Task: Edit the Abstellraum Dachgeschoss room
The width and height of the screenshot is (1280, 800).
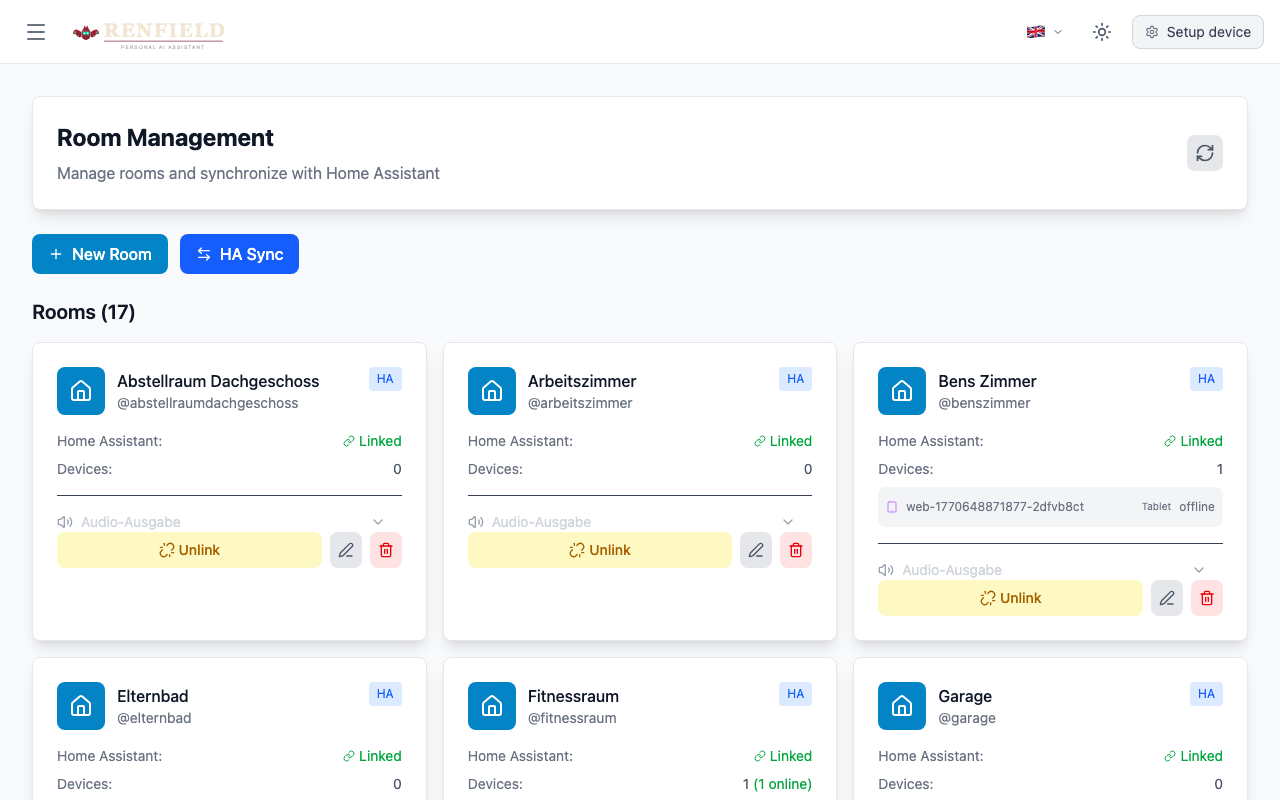Action: pos(346,550)
